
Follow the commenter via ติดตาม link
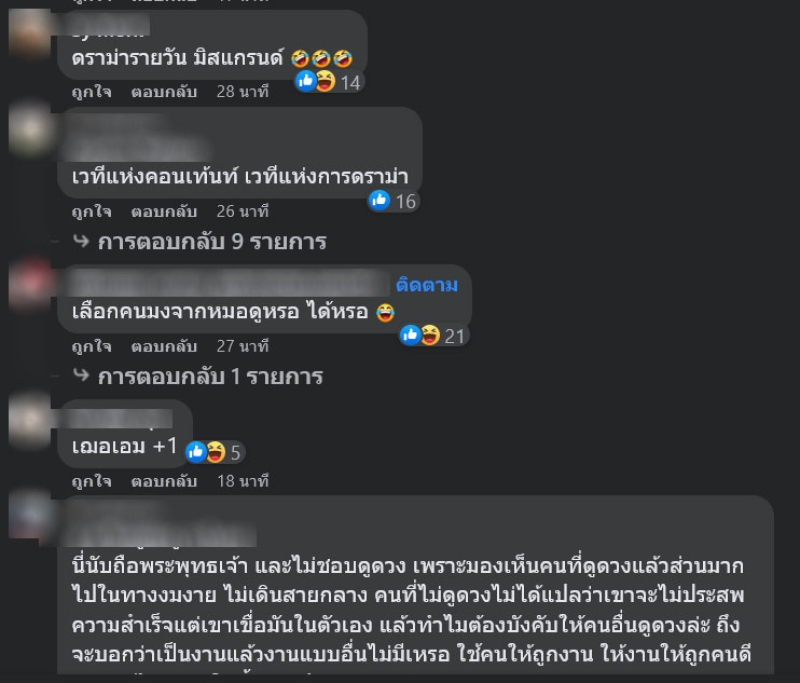pos(427,285)
